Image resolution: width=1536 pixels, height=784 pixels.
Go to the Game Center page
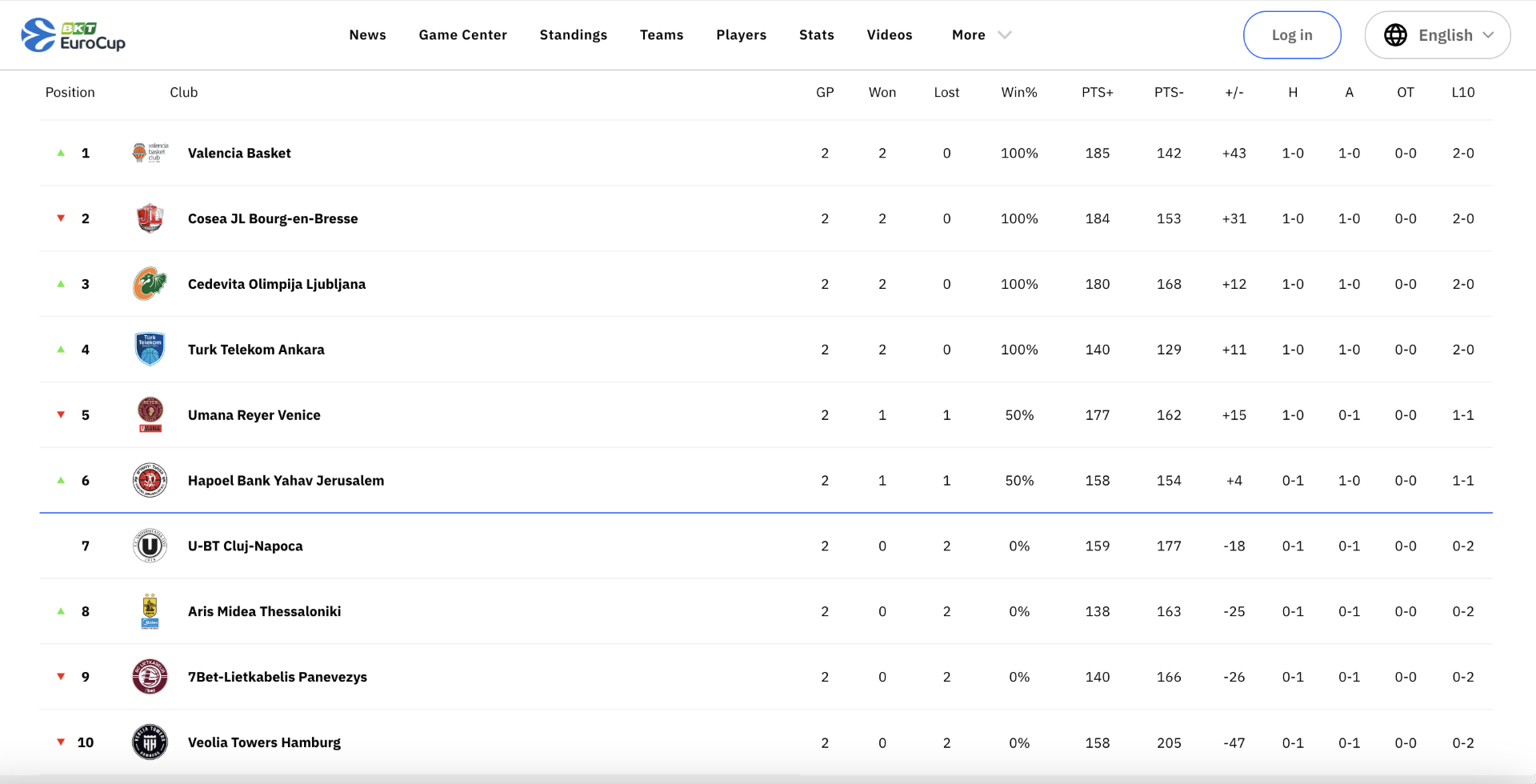click(x=462, y=35)
